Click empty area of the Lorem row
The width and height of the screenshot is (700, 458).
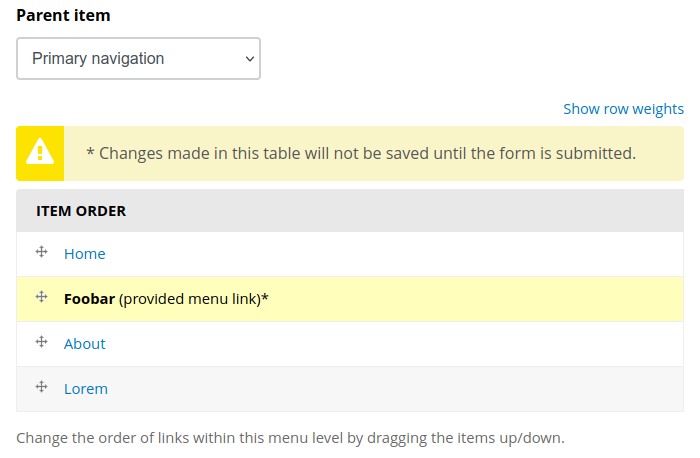[393, 389]
